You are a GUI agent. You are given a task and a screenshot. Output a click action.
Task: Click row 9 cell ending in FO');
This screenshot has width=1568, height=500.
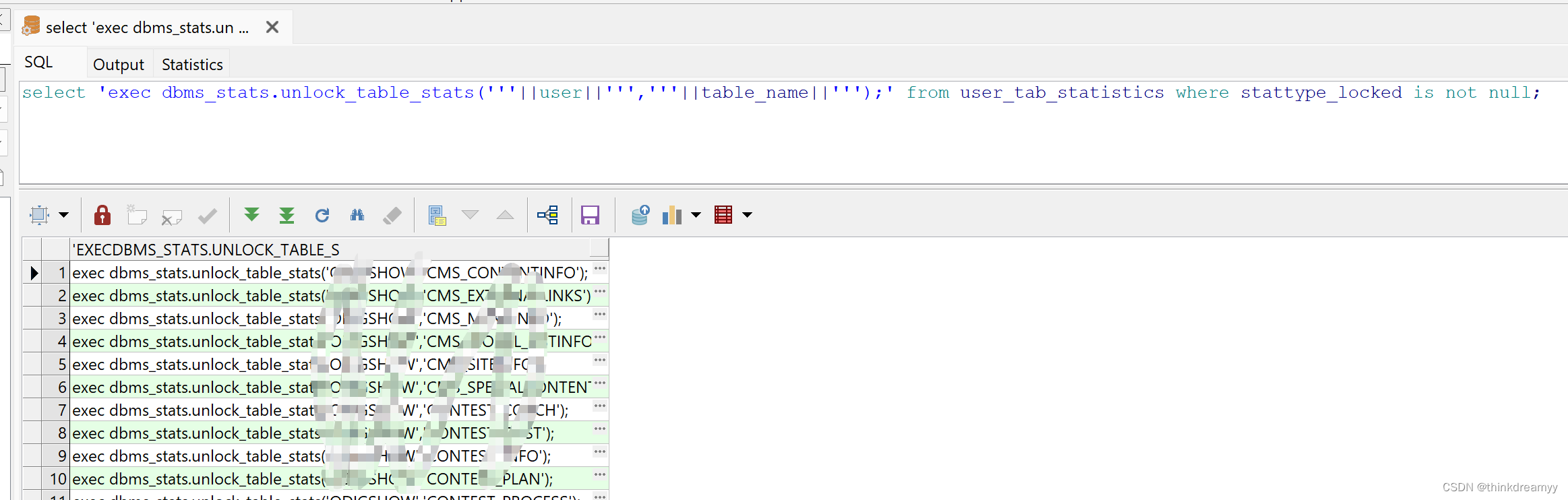(x=330, y=456)
